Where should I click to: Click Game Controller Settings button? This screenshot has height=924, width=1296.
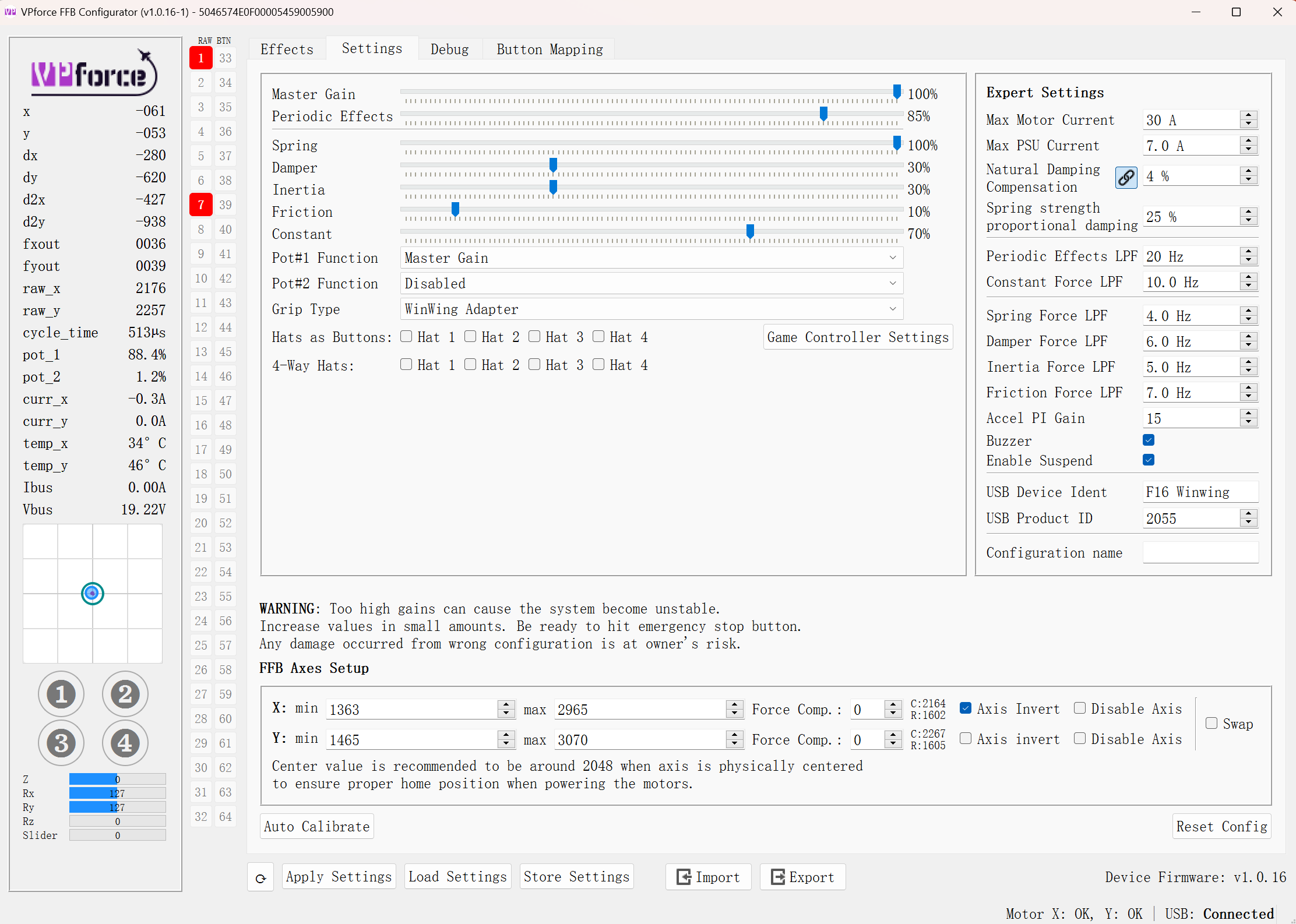(x=858, y=337)
